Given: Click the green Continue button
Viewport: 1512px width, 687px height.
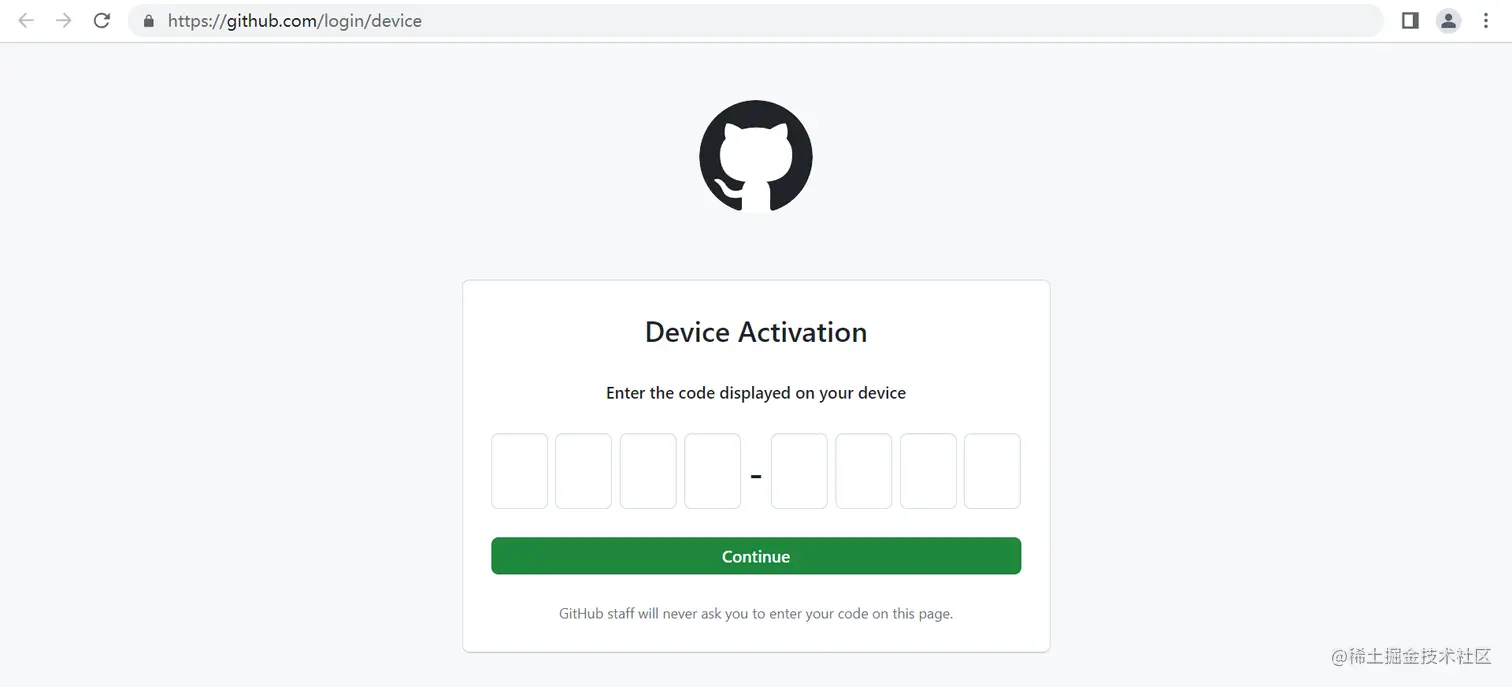Looking at the screenshot, I should [x=756, y=556].
